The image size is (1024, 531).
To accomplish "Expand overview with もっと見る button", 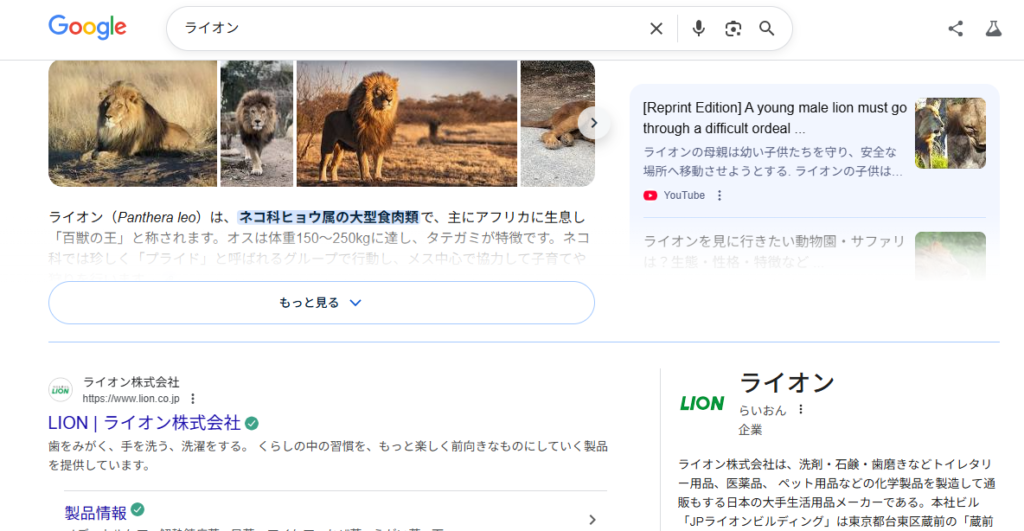I will 321,302.
